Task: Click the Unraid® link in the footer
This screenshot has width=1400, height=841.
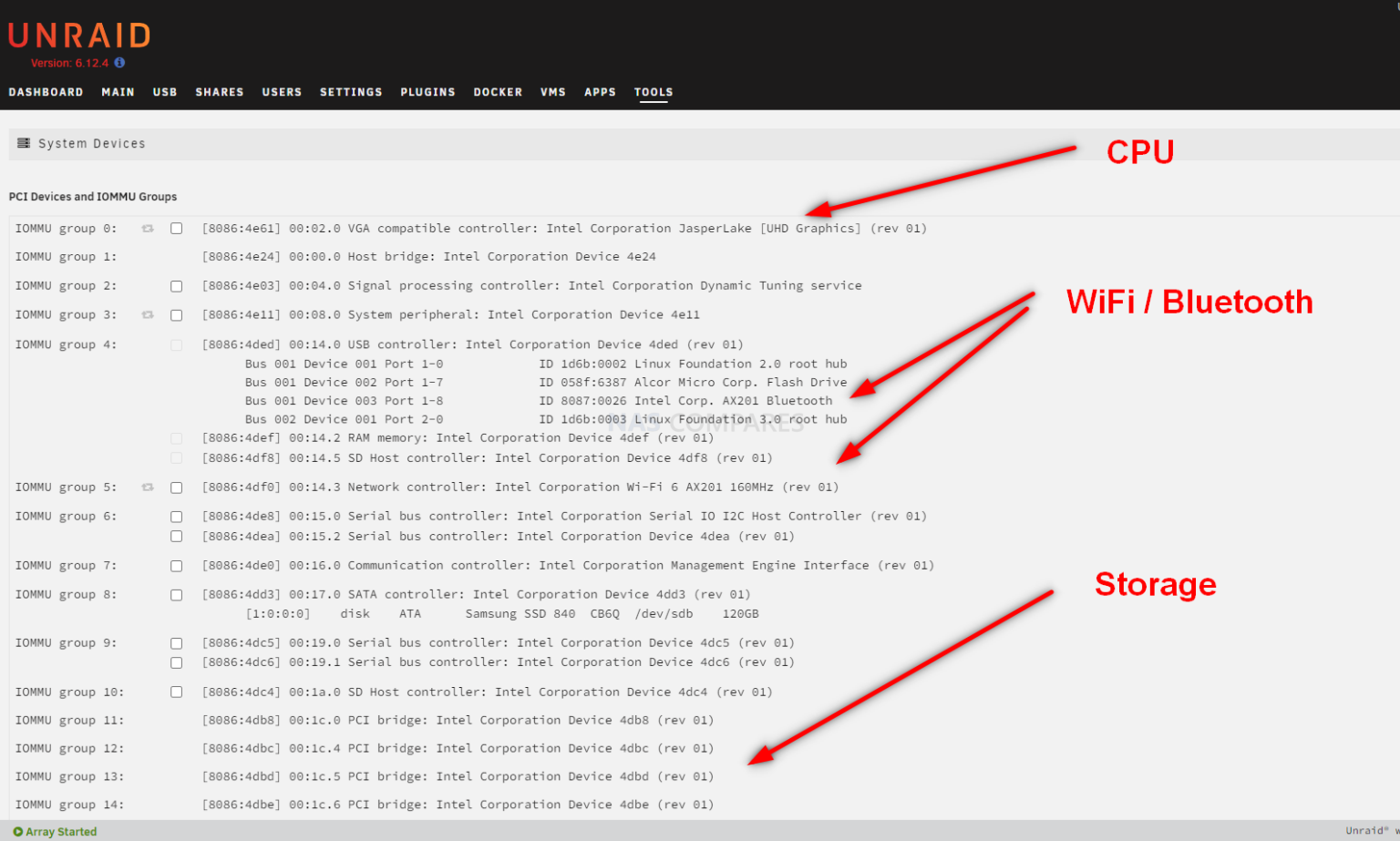Action: (1367, 831)
